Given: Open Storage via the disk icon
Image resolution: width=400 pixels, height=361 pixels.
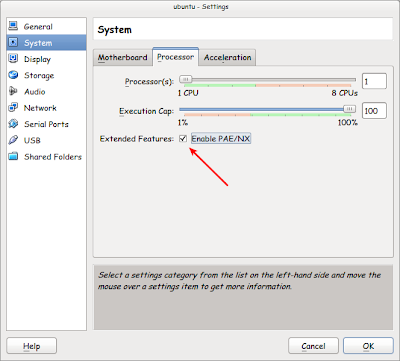Looking at the screenshot, I should click(13, 75).
